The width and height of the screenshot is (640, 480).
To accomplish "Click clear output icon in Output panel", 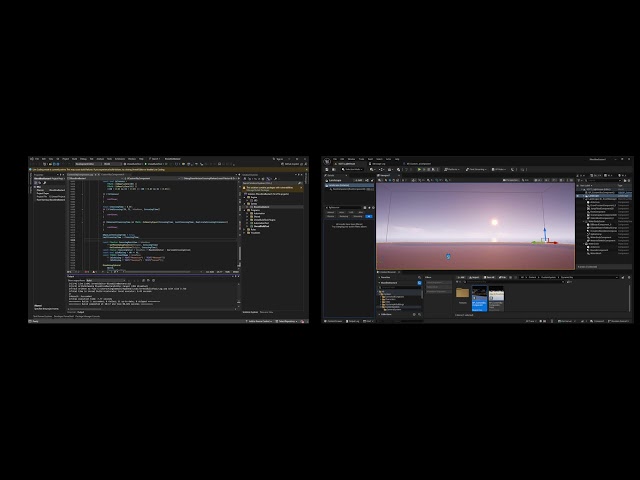I will (x=143, y=280).
